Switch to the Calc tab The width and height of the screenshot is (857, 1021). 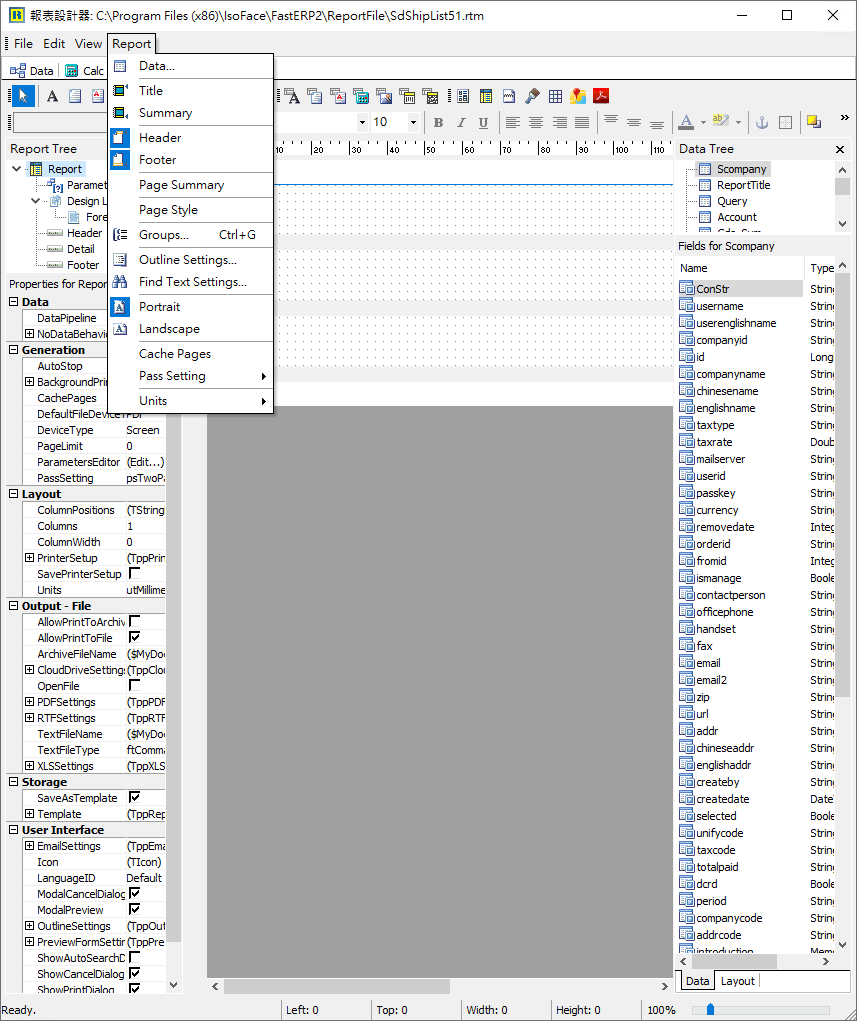(85, 71)
